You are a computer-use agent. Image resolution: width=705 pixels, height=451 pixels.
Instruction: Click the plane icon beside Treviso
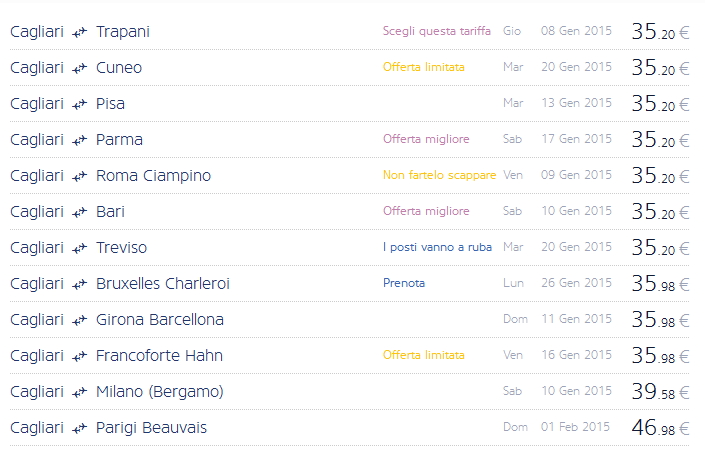click(80, 248)
